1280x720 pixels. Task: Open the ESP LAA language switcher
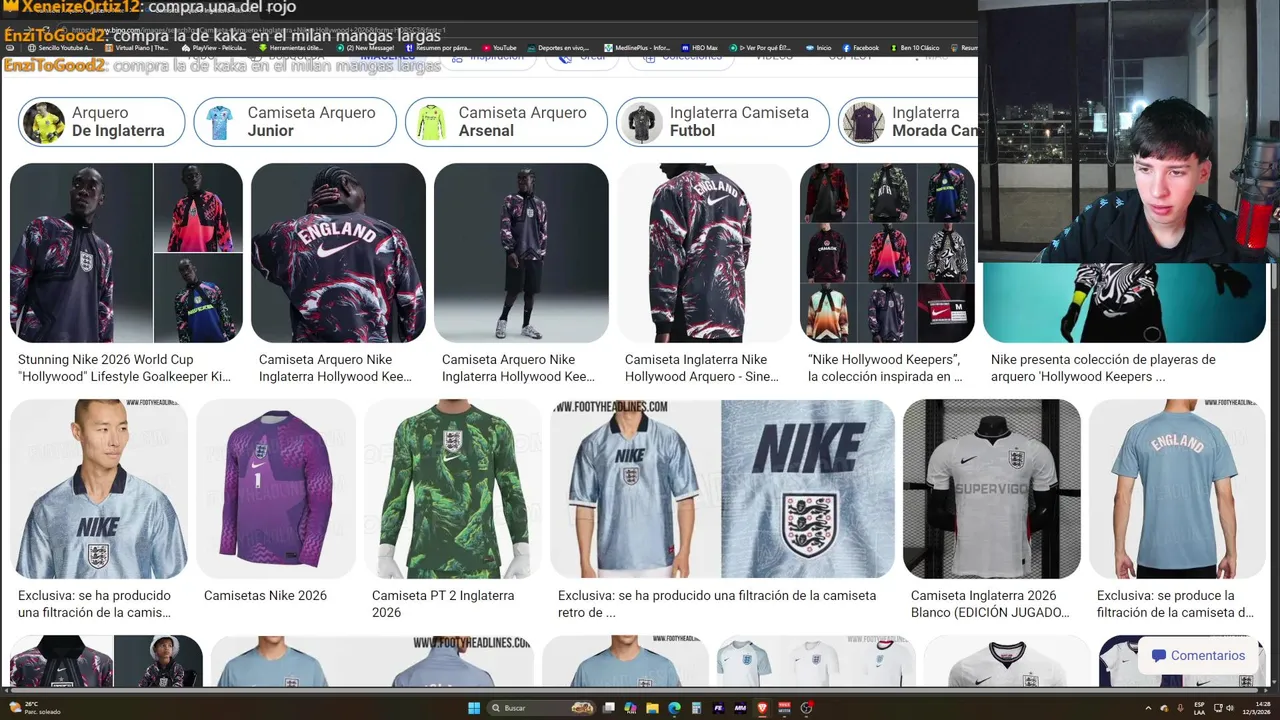[x=1200, y=708]
